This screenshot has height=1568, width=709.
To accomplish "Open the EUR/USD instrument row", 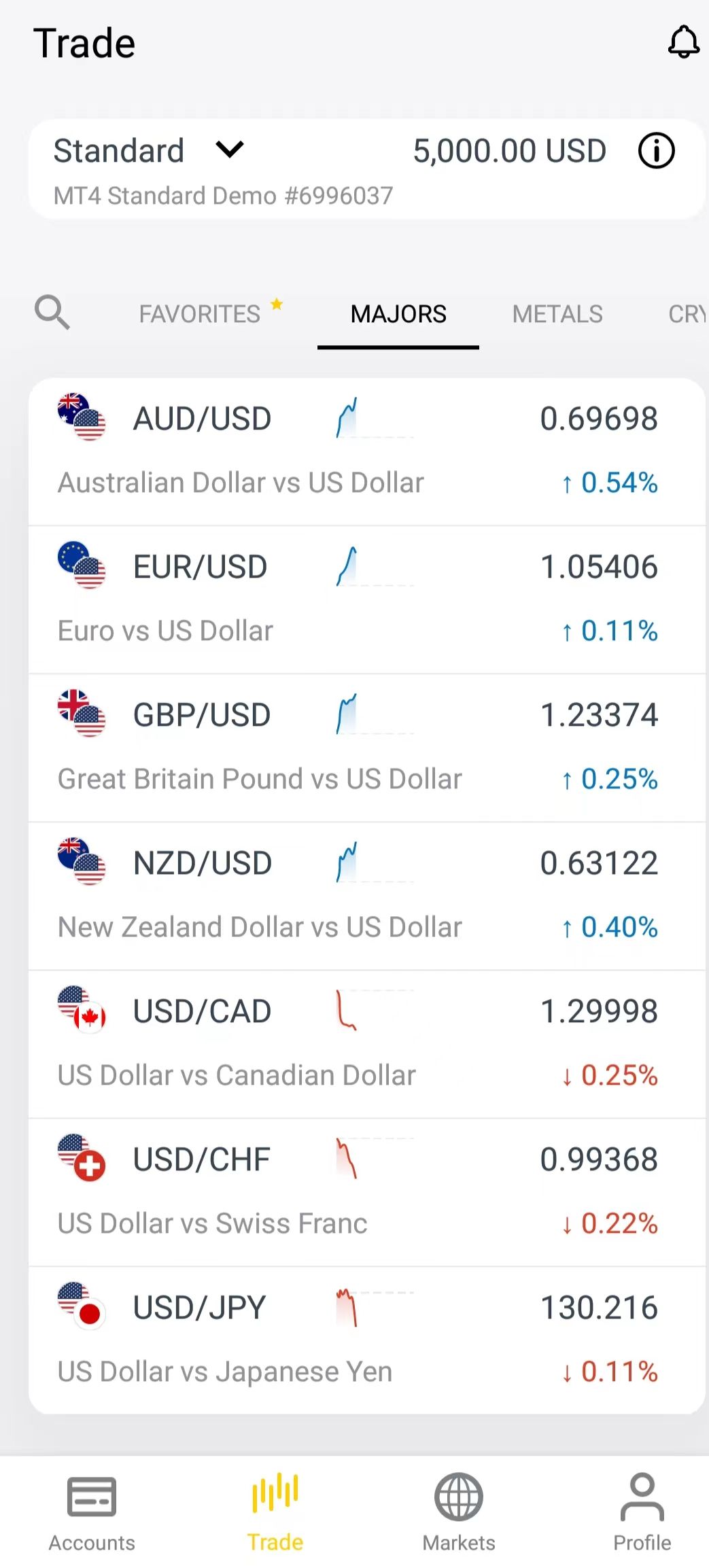I will coord(367,599).
